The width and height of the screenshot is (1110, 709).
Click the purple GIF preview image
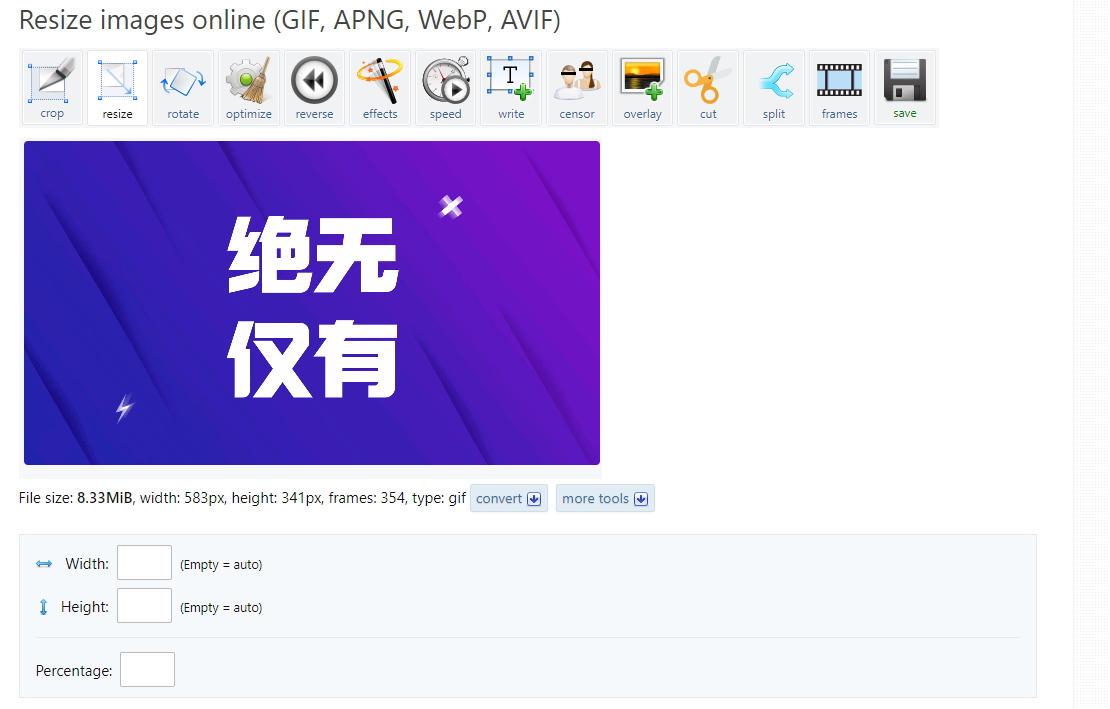click(x=312, y=303)
